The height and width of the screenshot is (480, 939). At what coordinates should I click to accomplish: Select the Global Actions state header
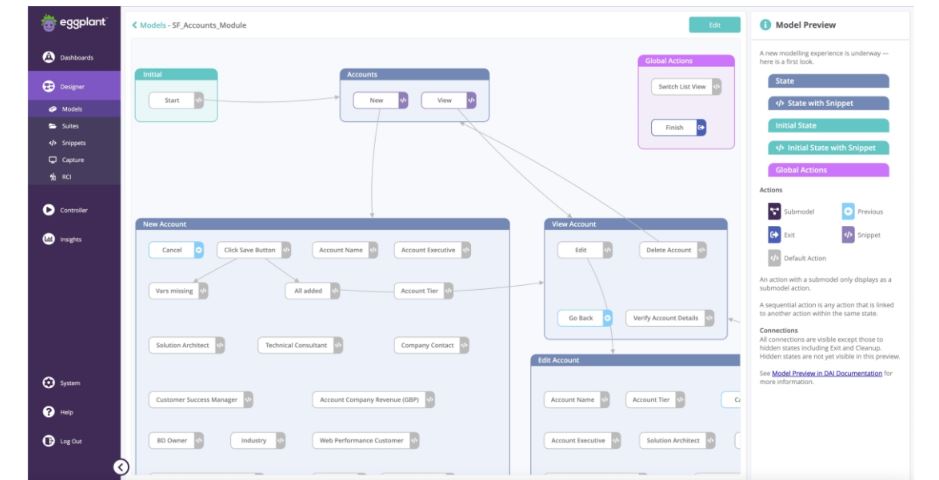pyautogui.click(x=686, y=60)
